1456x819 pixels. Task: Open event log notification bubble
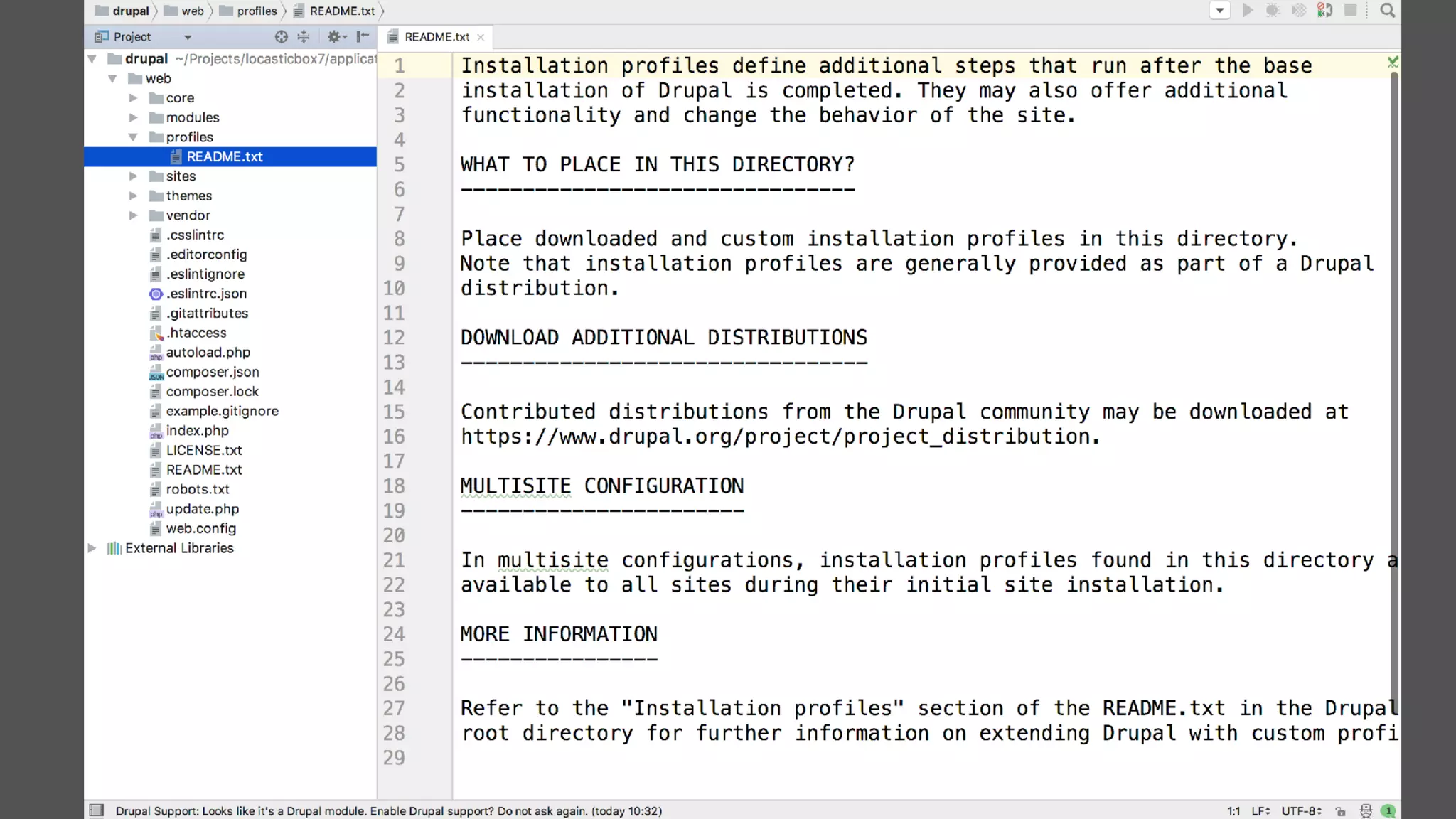click(x=1388, y=811)
